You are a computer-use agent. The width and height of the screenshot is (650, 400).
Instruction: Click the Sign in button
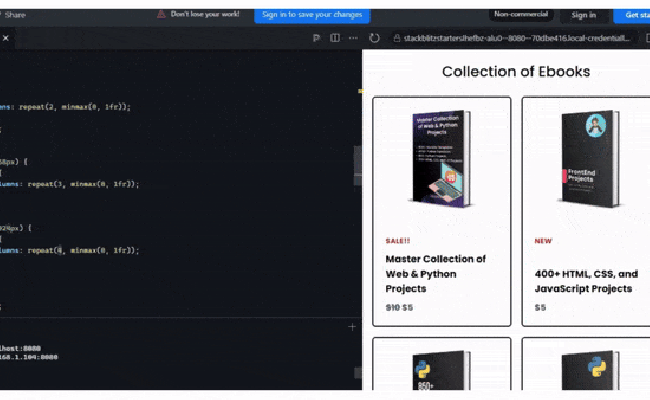584,15
